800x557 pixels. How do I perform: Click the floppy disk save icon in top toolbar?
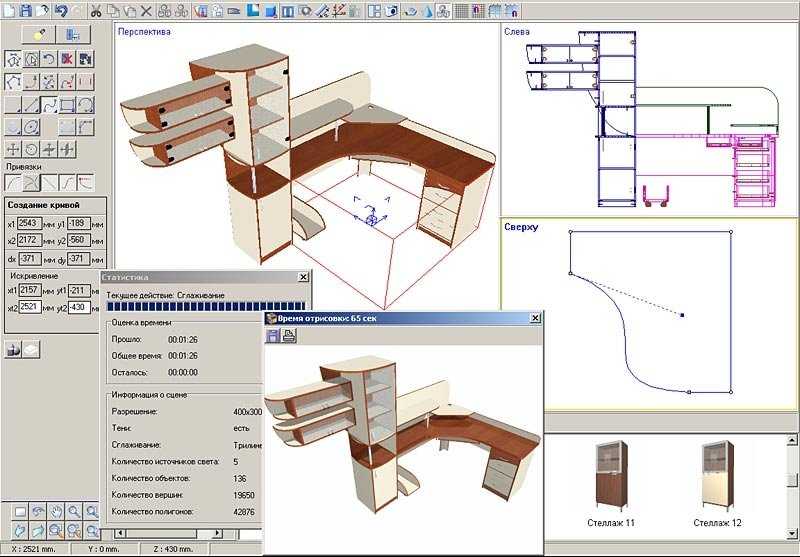(x=26, y=10)
